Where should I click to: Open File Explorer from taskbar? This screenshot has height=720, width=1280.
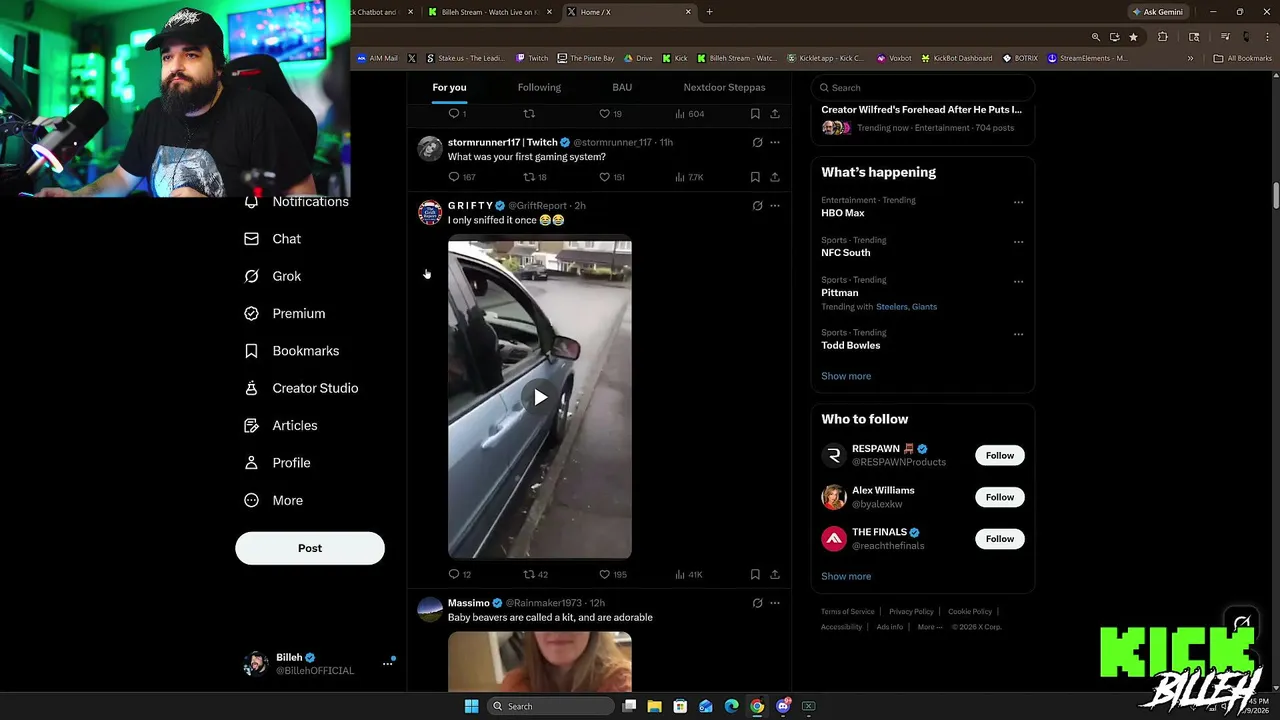654,706
